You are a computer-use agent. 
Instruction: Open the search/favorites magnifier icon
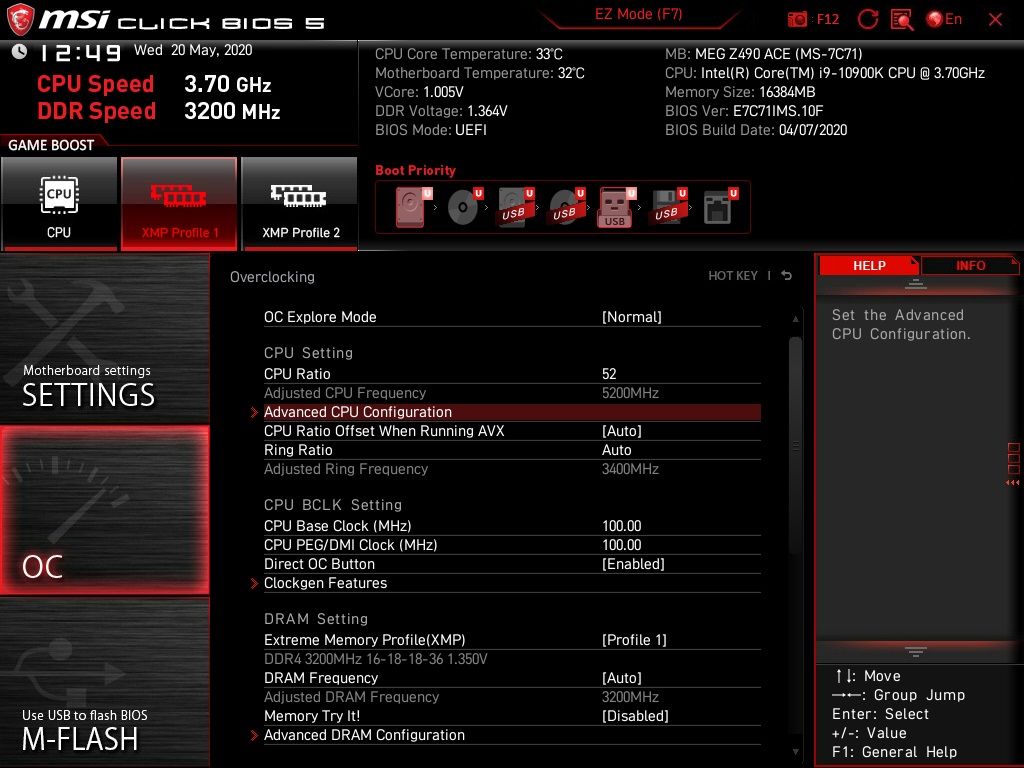902,18
